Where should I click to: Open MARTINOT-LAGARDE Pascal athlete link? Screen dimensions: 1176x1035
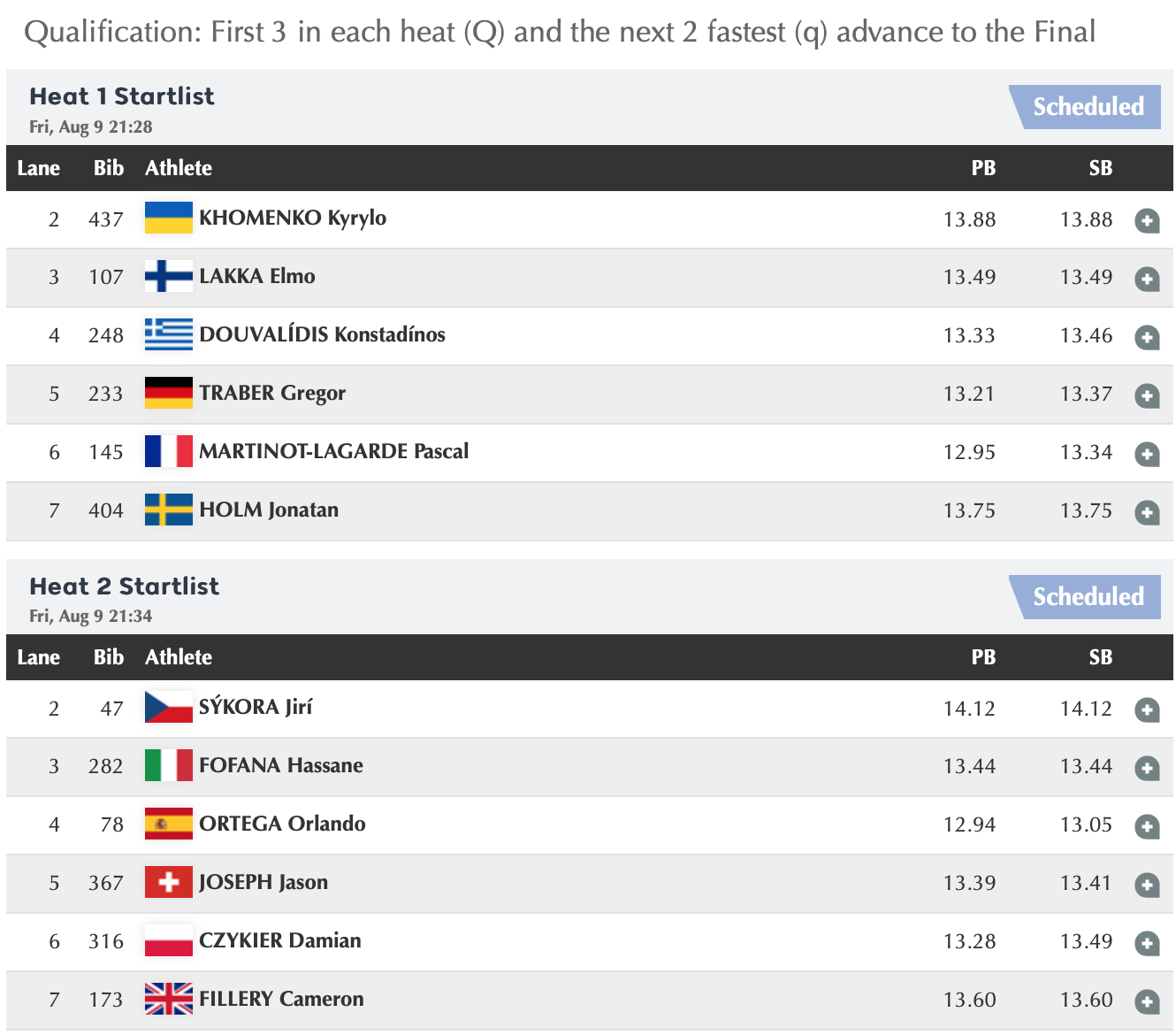[x=333, y=451]
